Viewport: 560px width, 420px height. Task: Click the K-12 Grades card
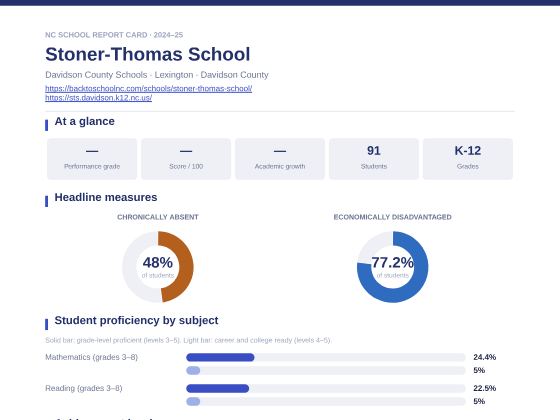468,159
